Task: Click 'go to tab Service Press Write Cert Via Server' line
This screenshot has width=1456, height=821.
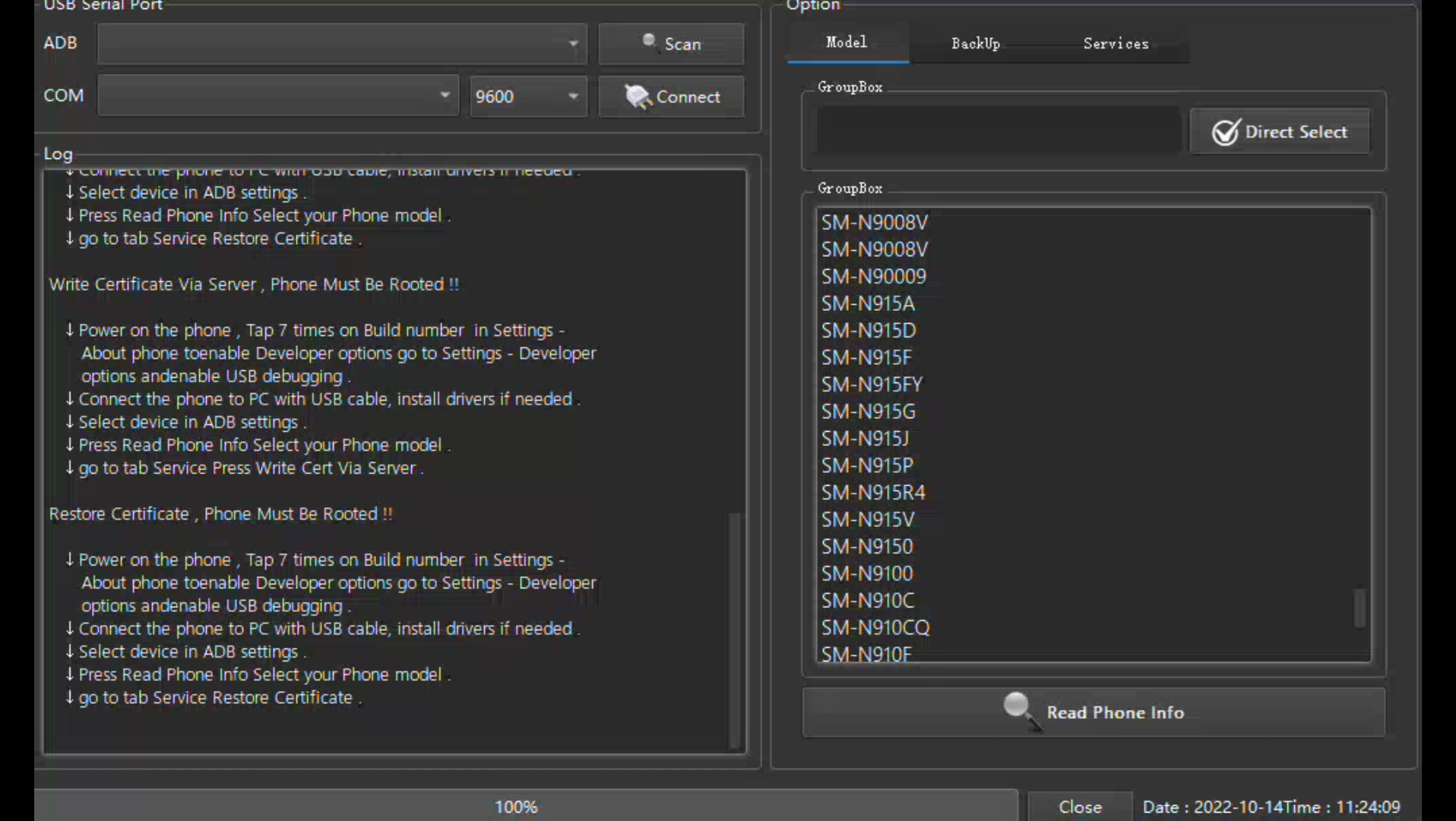Action: click(x=244, y=468)
